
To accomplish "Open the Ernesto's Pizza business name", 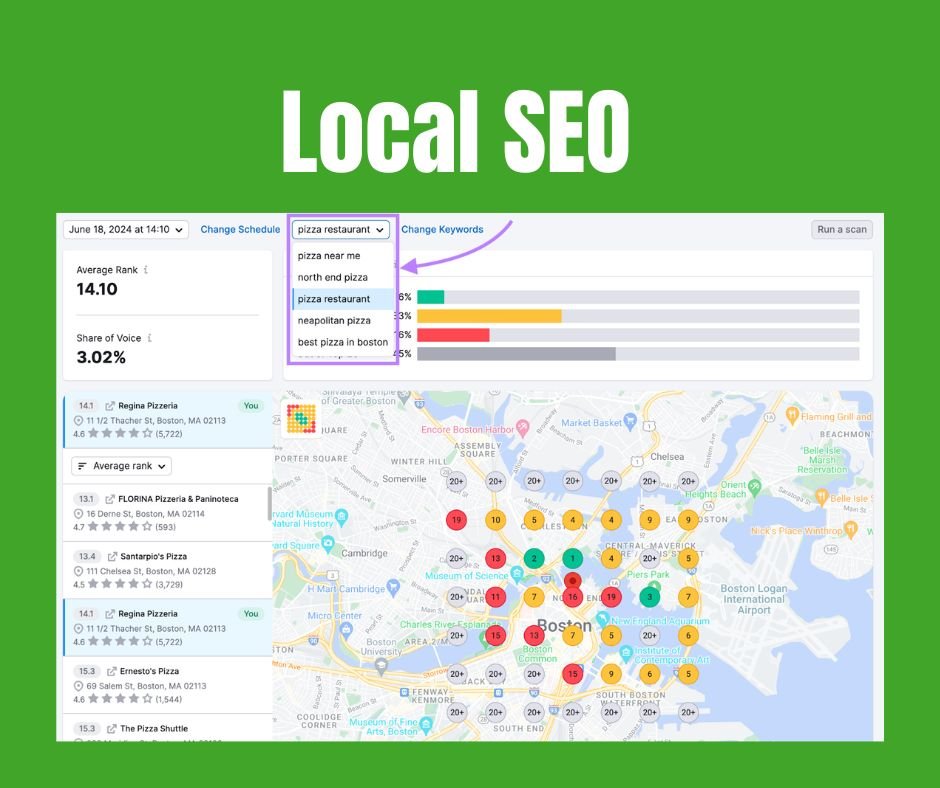I will pyautogui.click(x=149, y=671).
